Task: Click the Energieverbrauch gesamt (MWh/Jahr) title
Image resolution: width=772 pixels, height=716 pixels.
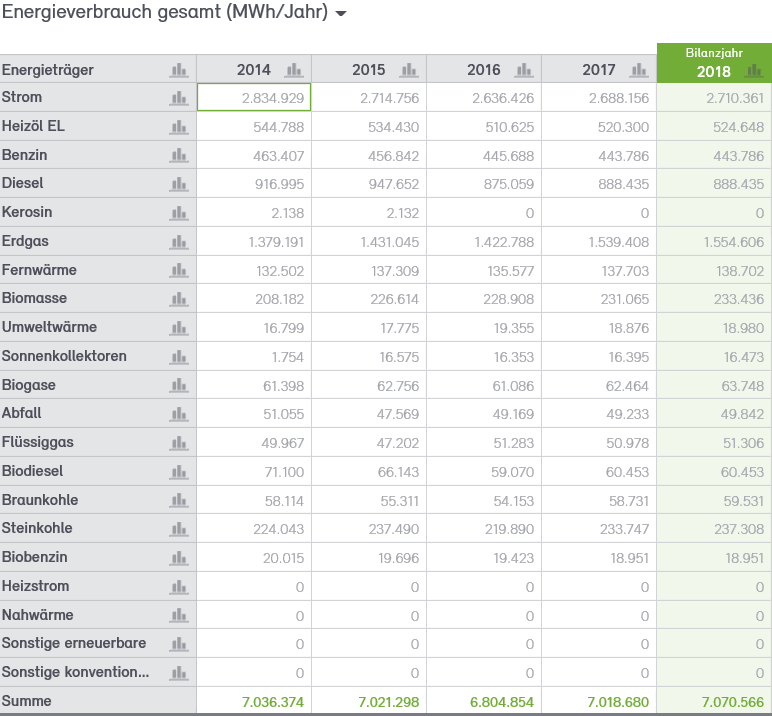Action: [165, 12]
